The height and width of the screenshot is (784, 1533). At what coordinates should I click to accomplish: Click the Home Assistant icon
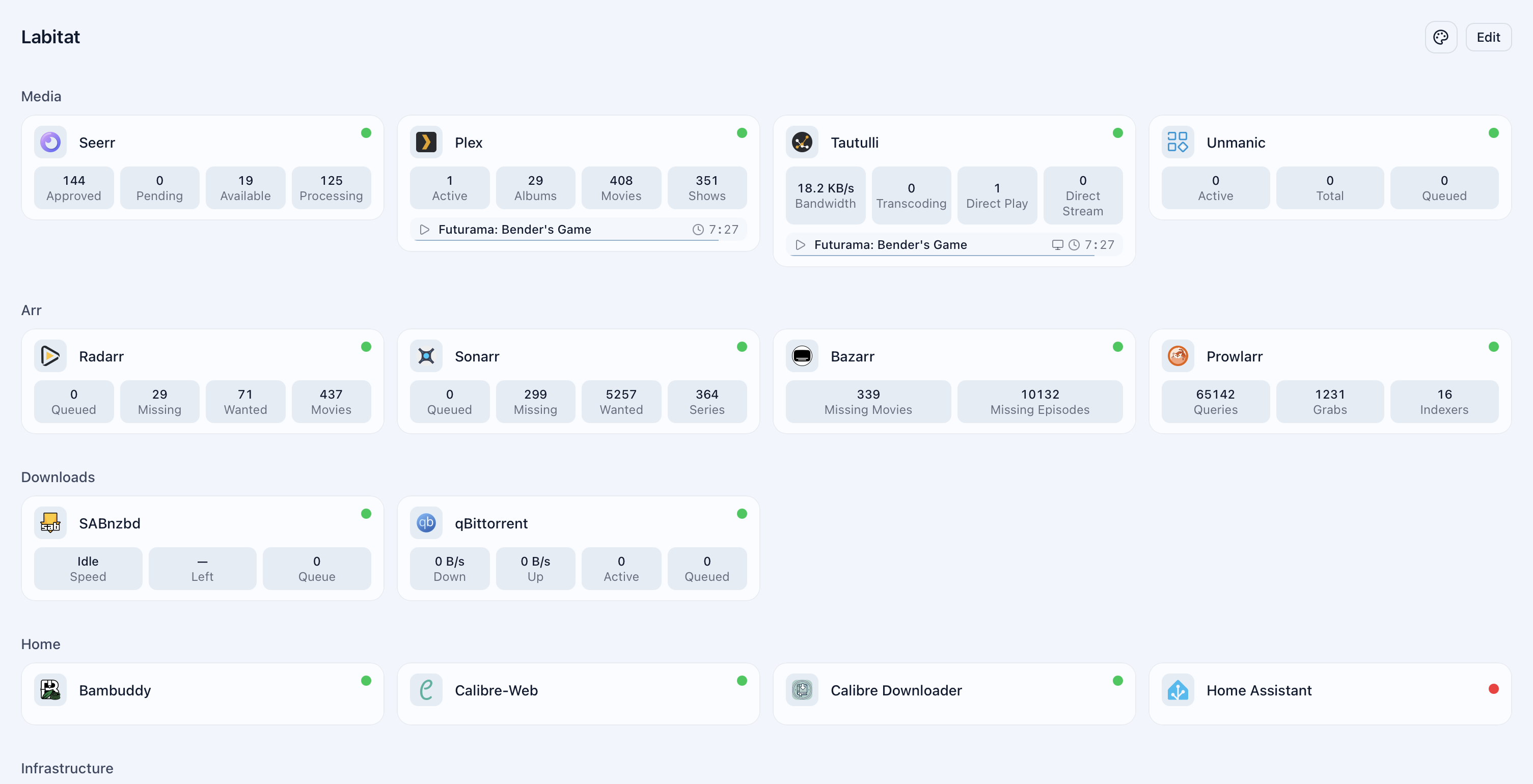tap(1178, 689)
